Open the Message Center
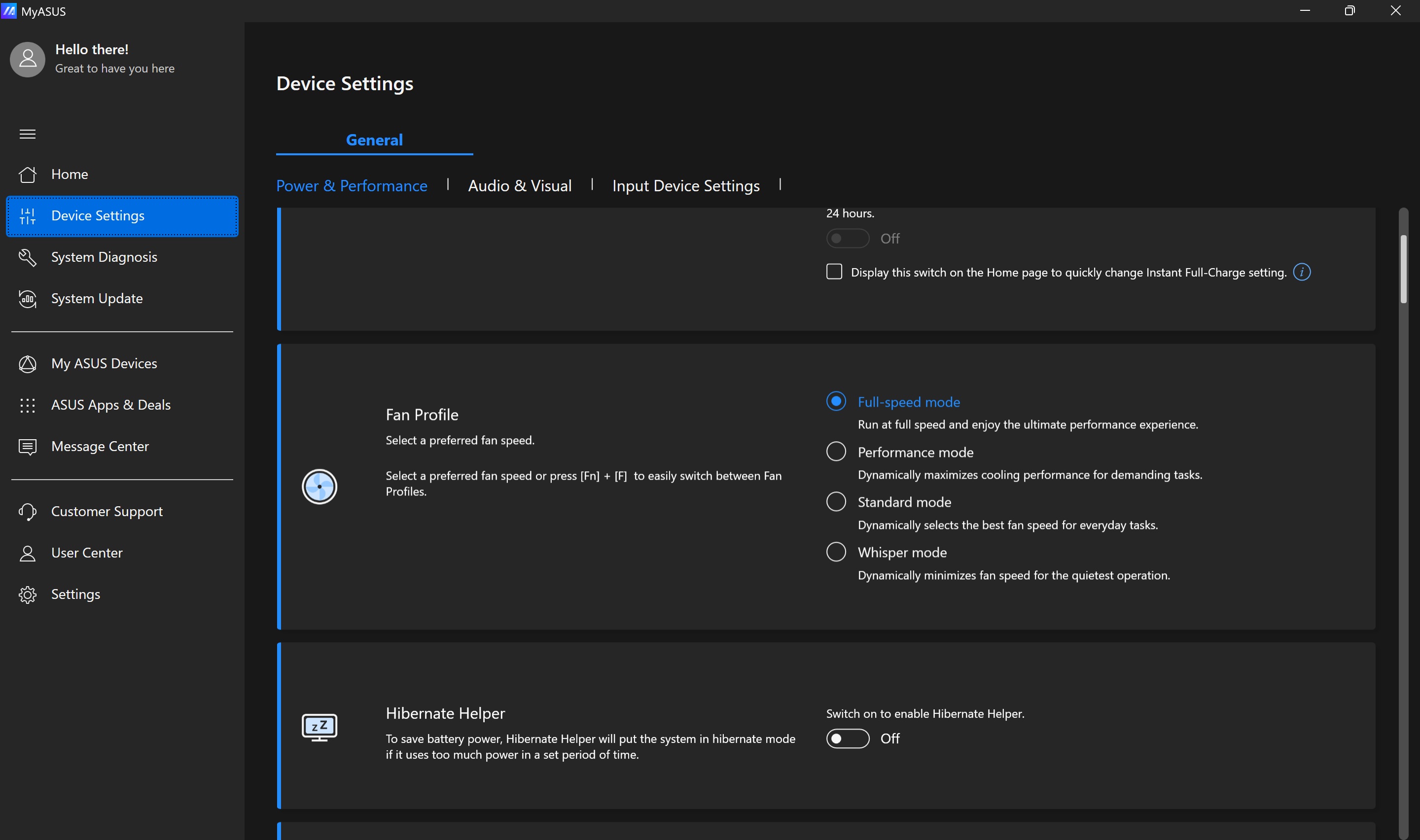The image size is (1420, 840). [x=100, y=447]
